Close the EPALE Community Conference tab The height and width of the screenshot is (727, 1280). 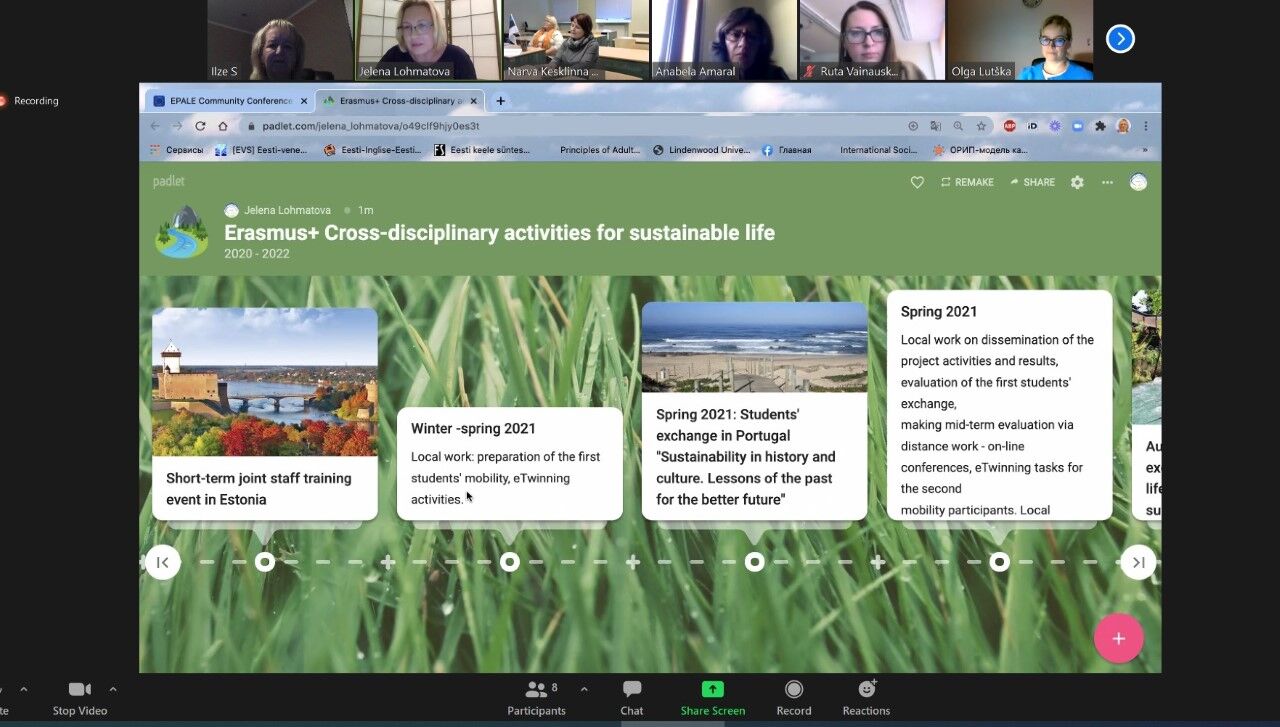point(304,101)
